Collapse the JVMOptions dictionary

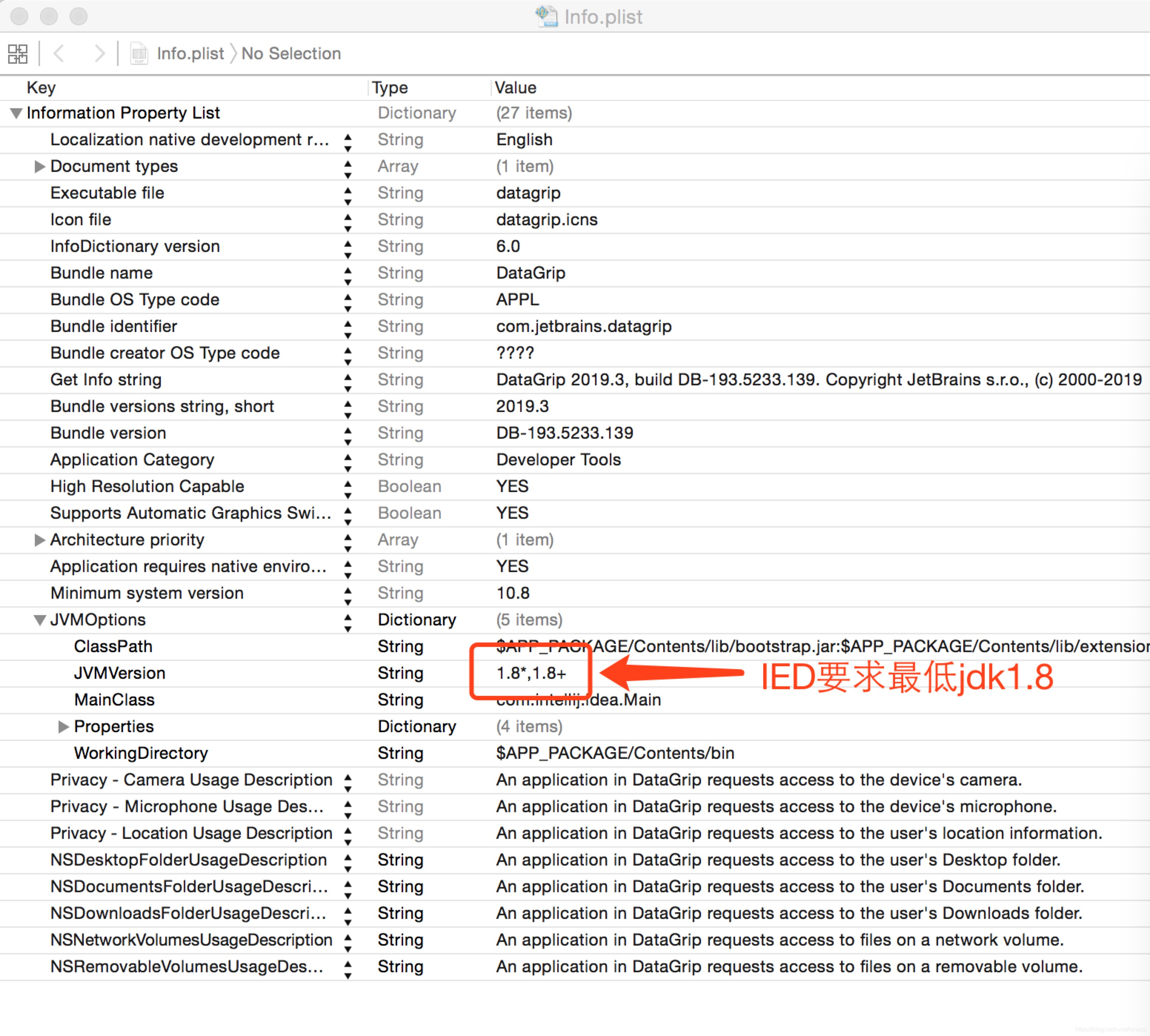point(39,620)
